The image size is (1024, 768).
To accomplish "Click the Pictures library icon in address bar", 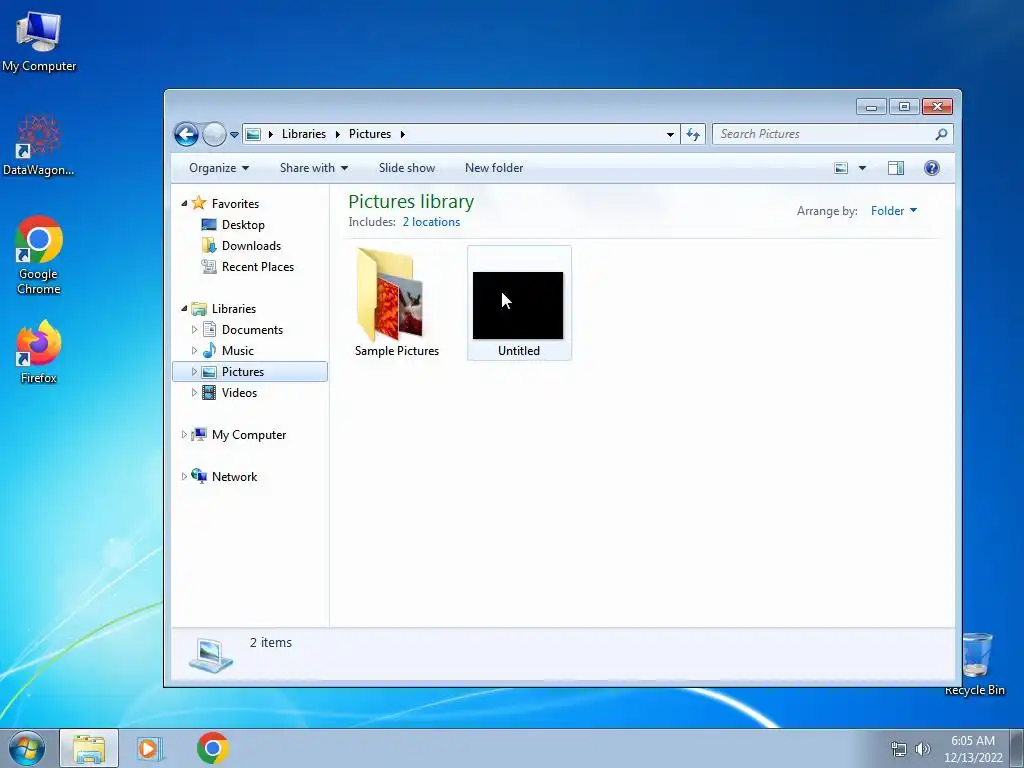I will (x=253, y=134).
